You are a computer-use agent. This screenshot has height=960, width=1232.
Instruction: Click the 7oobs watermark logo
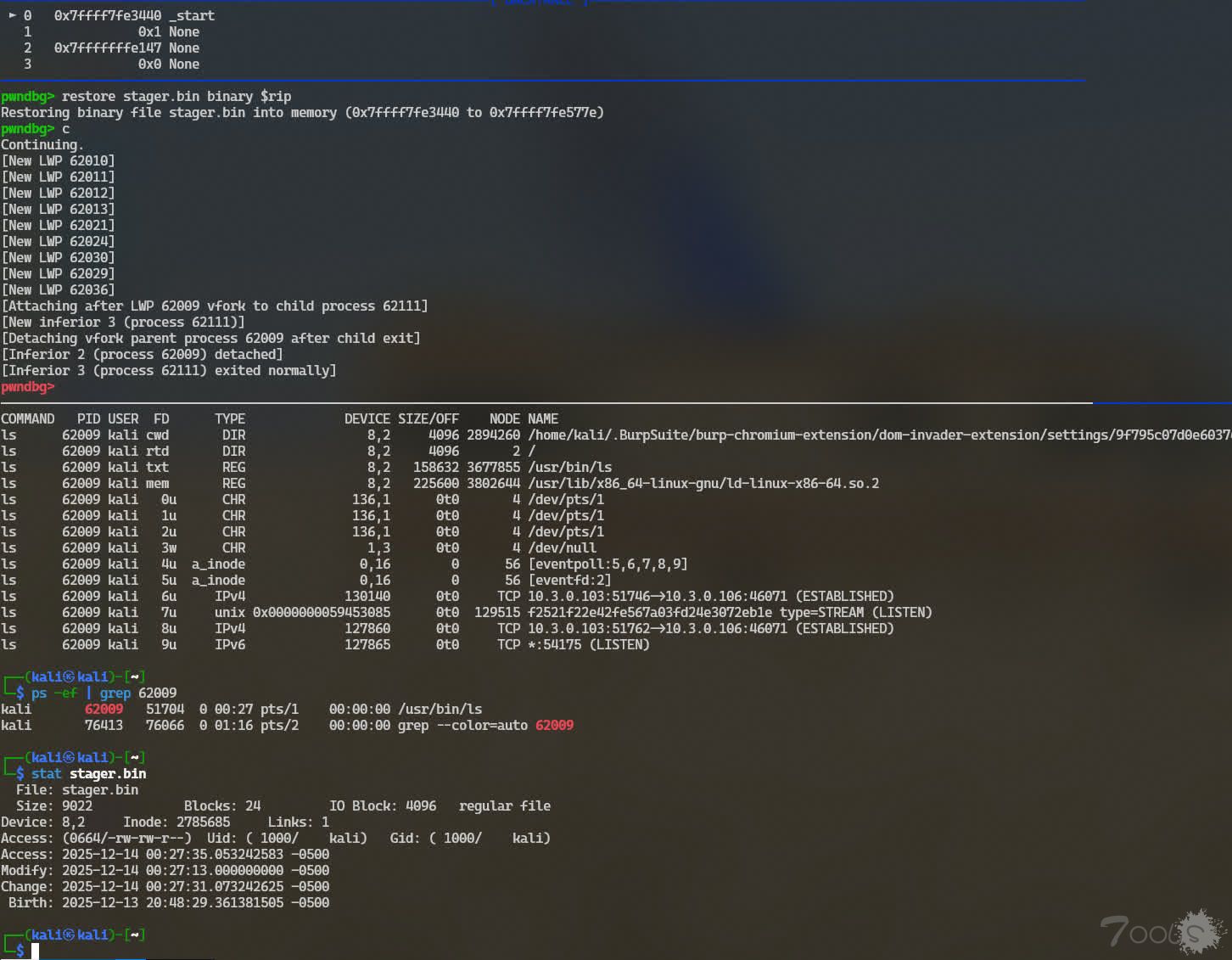(1162, 931)
